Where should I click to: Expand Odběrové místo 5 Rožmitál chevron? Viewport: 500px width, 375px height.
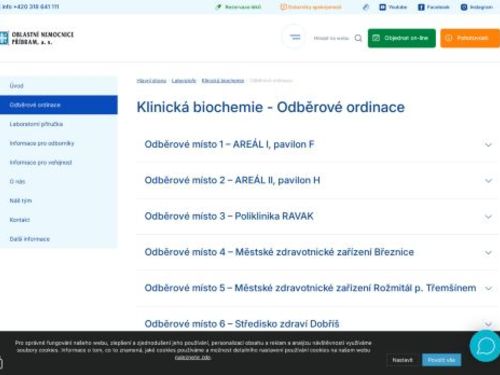coord(488,289)
